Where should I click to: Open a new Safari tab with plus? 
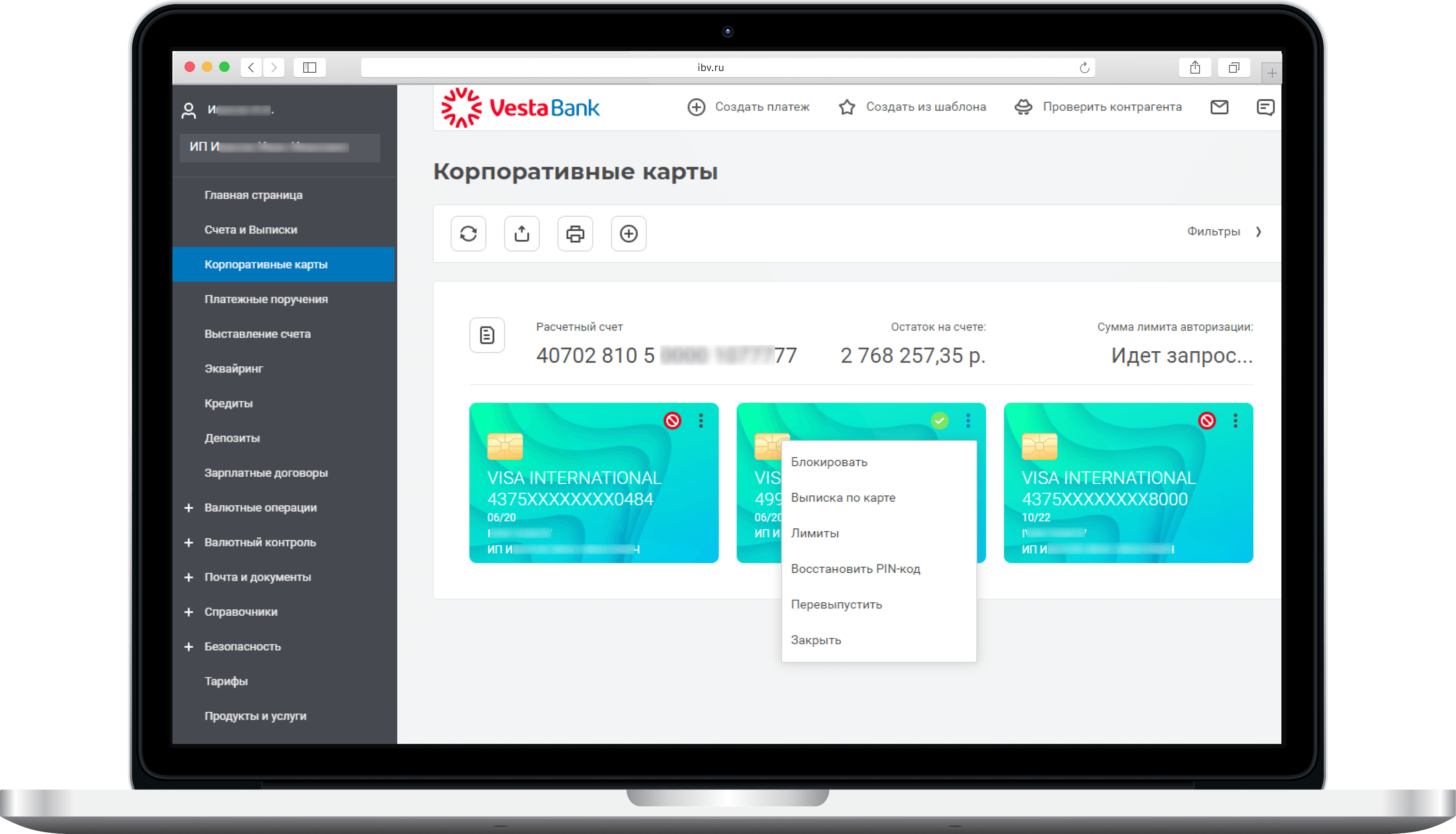point(1271,73)
